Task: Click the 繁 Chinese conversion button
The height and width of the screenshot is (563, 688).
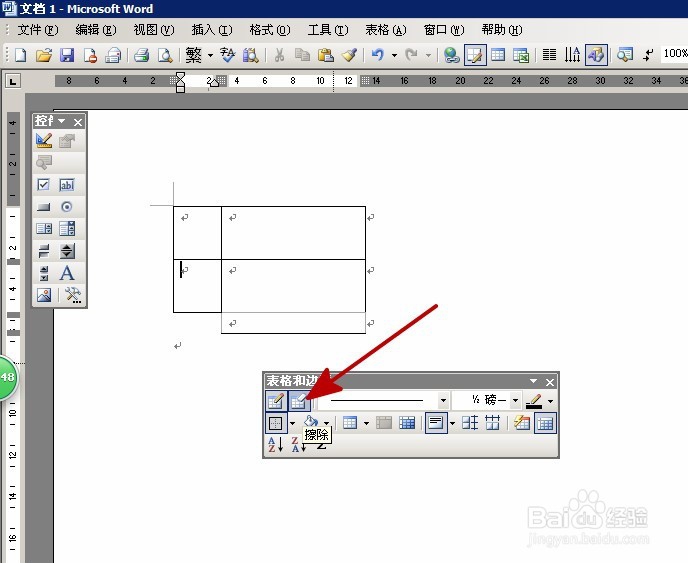Action: point(194,55)
